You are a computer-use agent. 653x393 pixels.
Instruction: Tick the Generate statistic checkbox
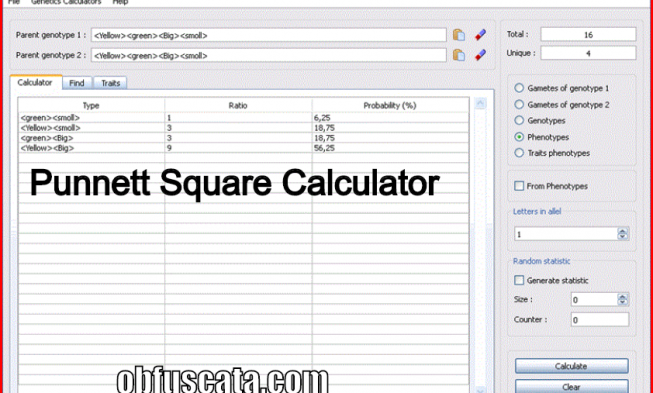519,281
